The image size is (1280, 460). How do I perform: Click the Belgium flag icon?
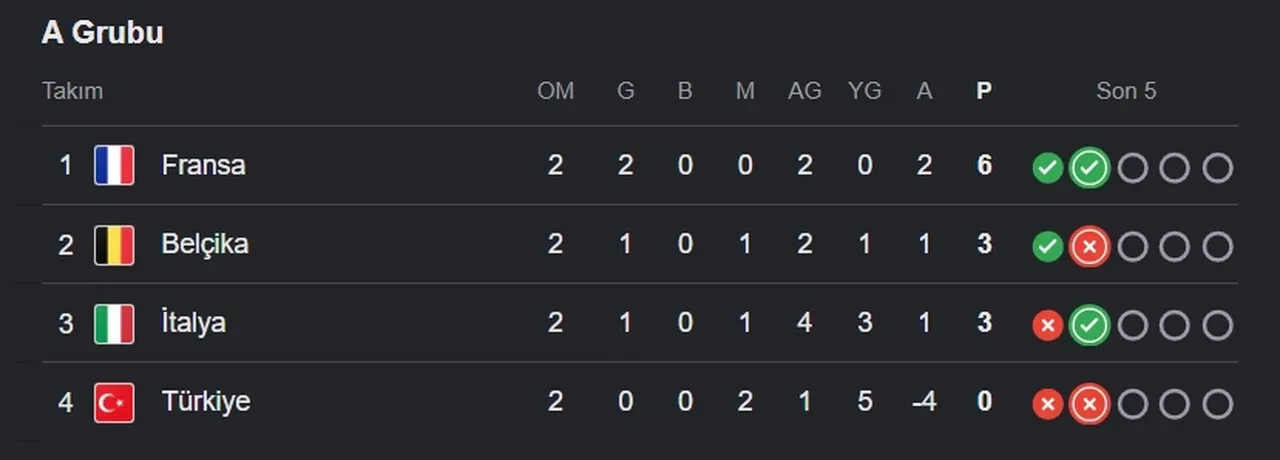point(114,245)
